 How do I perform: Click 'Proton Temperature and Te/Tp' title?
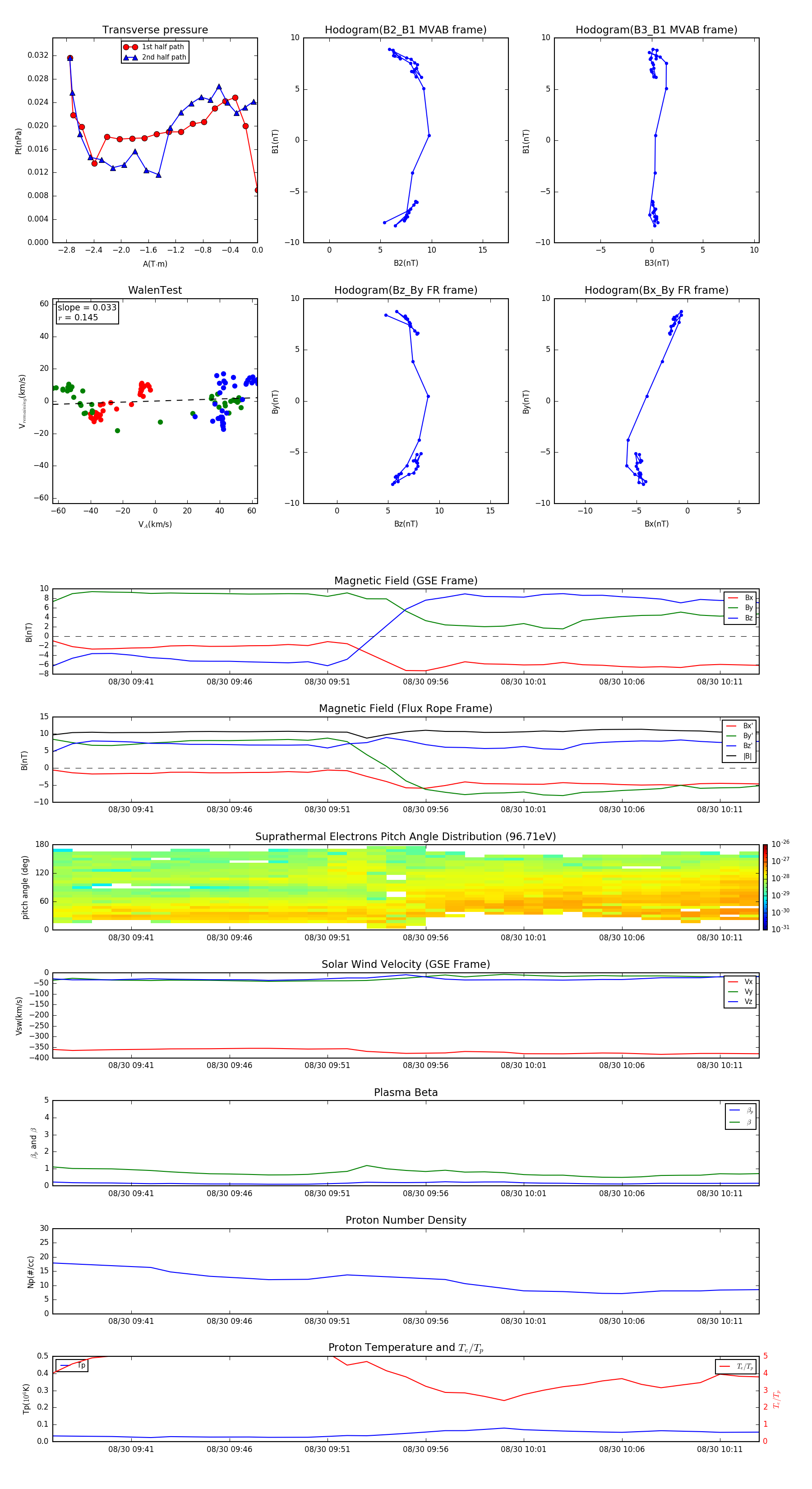[406, 1348]
